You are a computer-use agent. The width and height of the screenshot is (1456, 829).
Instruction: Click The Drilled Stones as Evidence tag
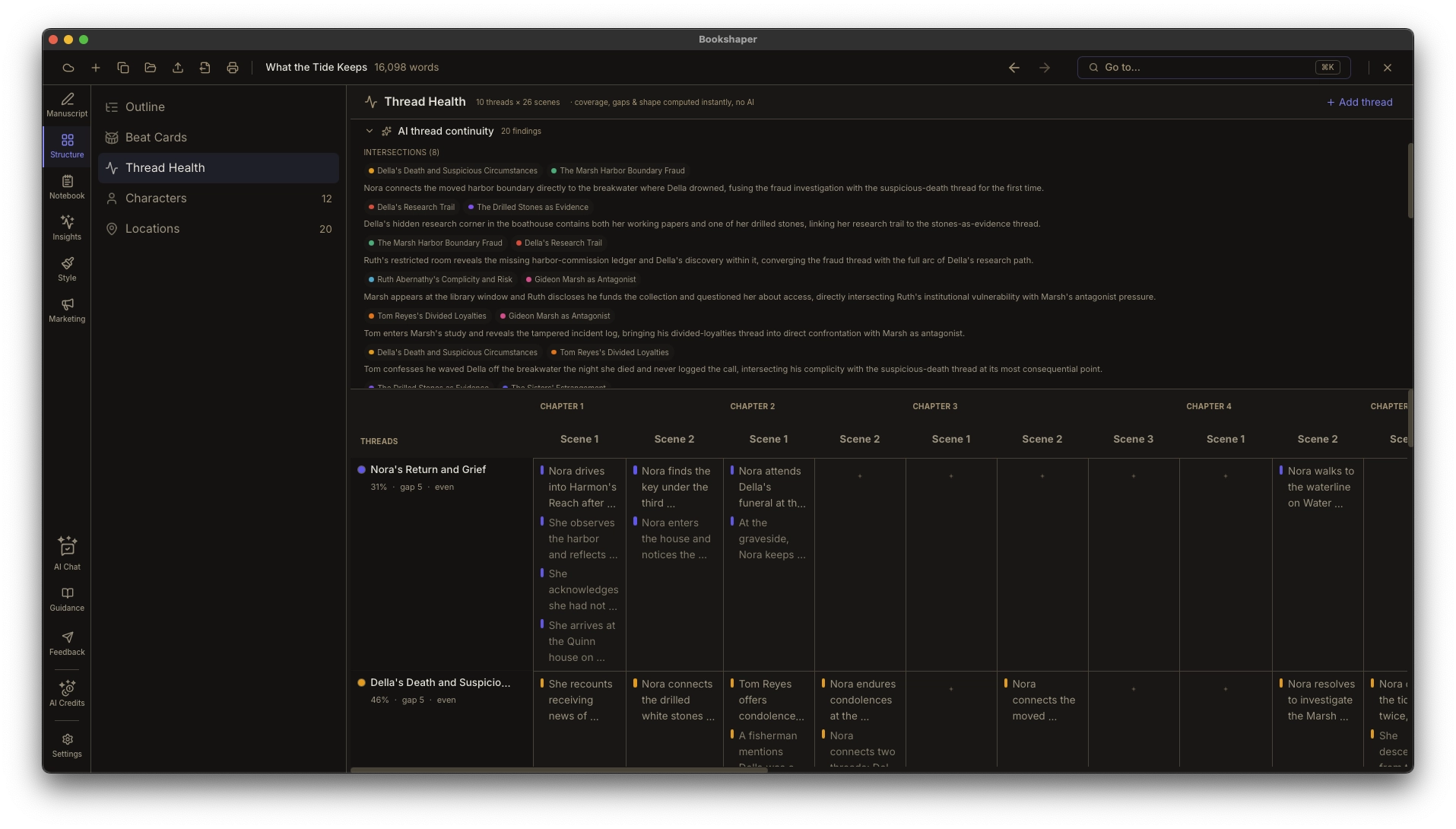[x=528, y=208]
